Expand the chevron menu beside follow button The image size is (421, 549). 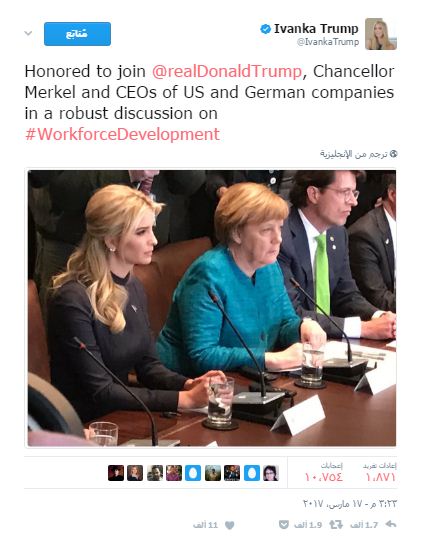pos(28,34)
